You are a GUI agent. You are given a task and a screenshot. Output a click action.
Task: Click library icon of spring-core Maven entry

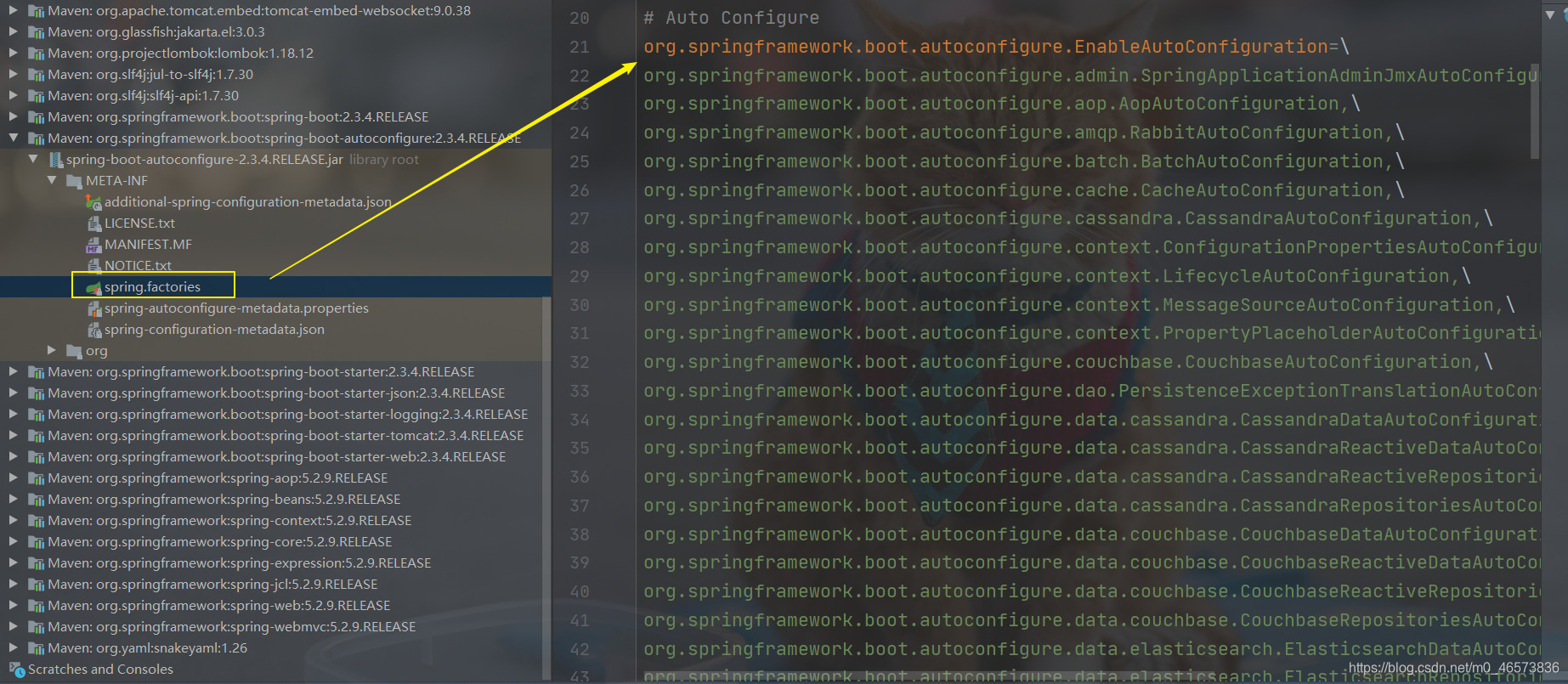pyautogui.click(x=37, y=542)
